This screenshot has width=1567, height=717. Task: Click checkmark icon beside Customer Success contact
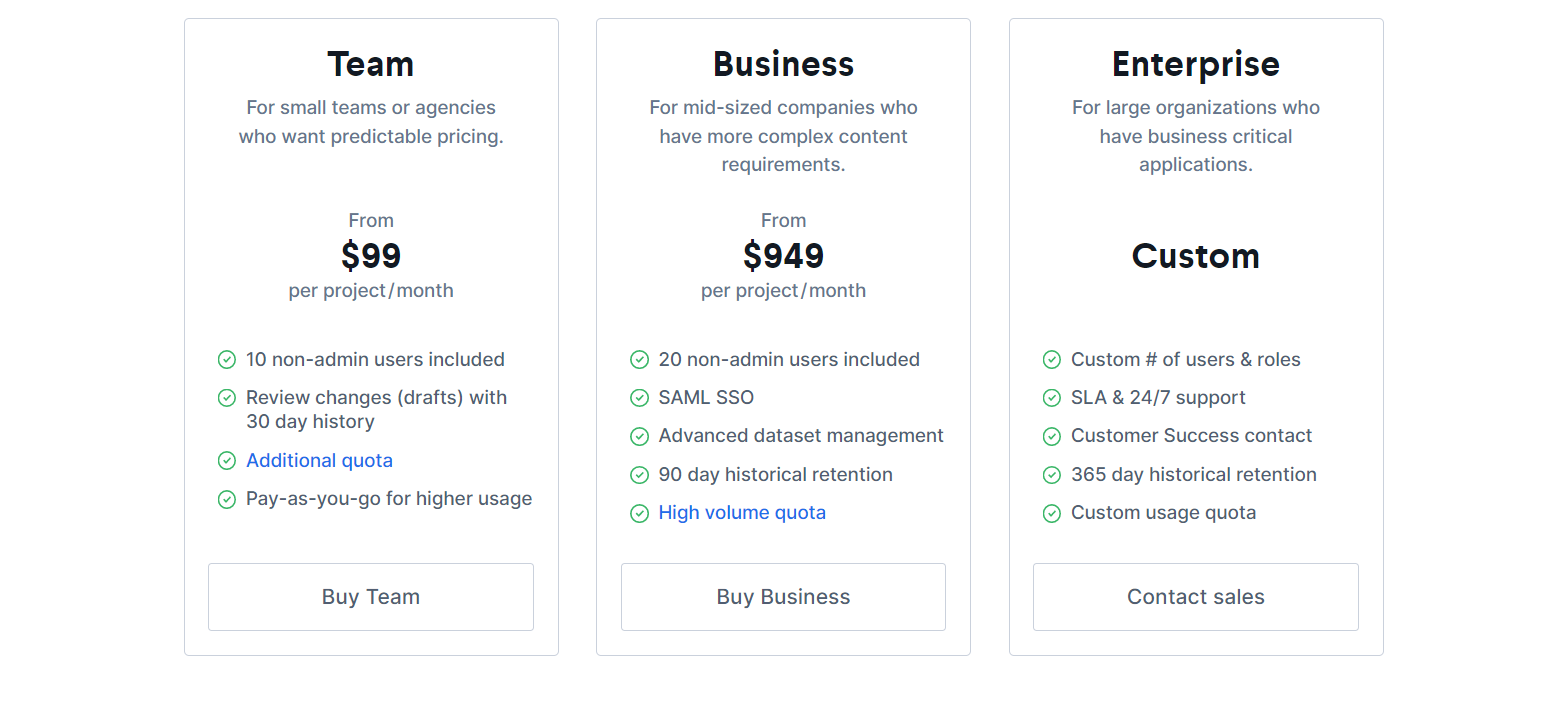click(1052, 437)
